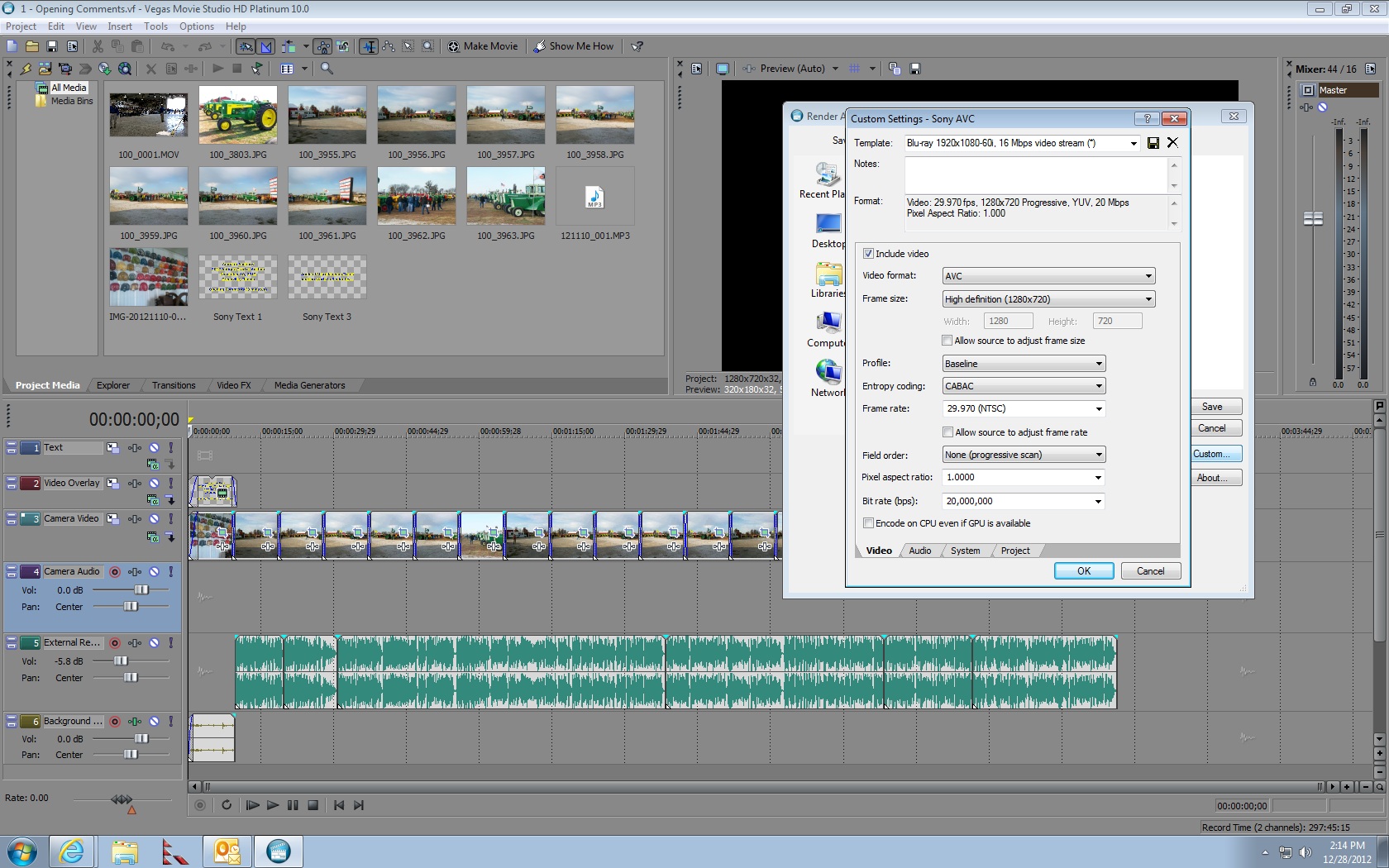Switch to the Transitions tab
The height and width of the screenshot is (868, 1389).
click(174, 385)
